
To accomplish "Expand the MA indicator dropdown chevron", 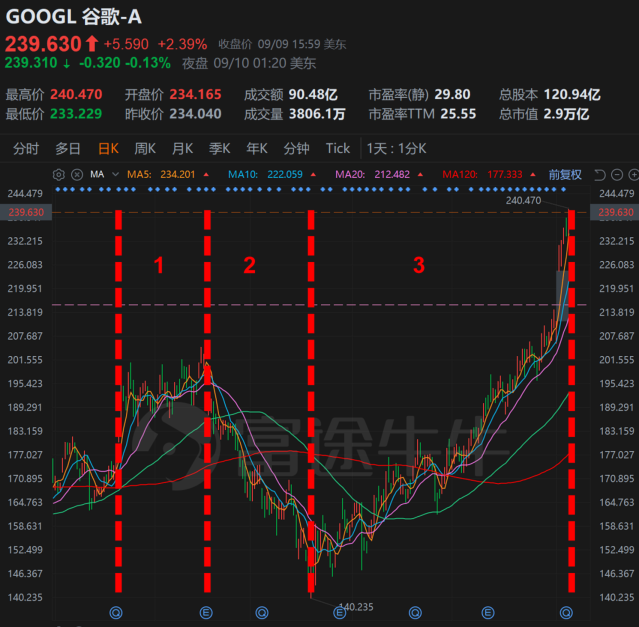I will 115,174.
